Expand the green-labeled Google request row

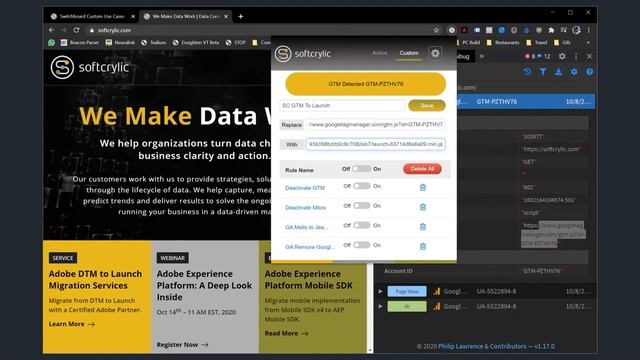[380, 306]
